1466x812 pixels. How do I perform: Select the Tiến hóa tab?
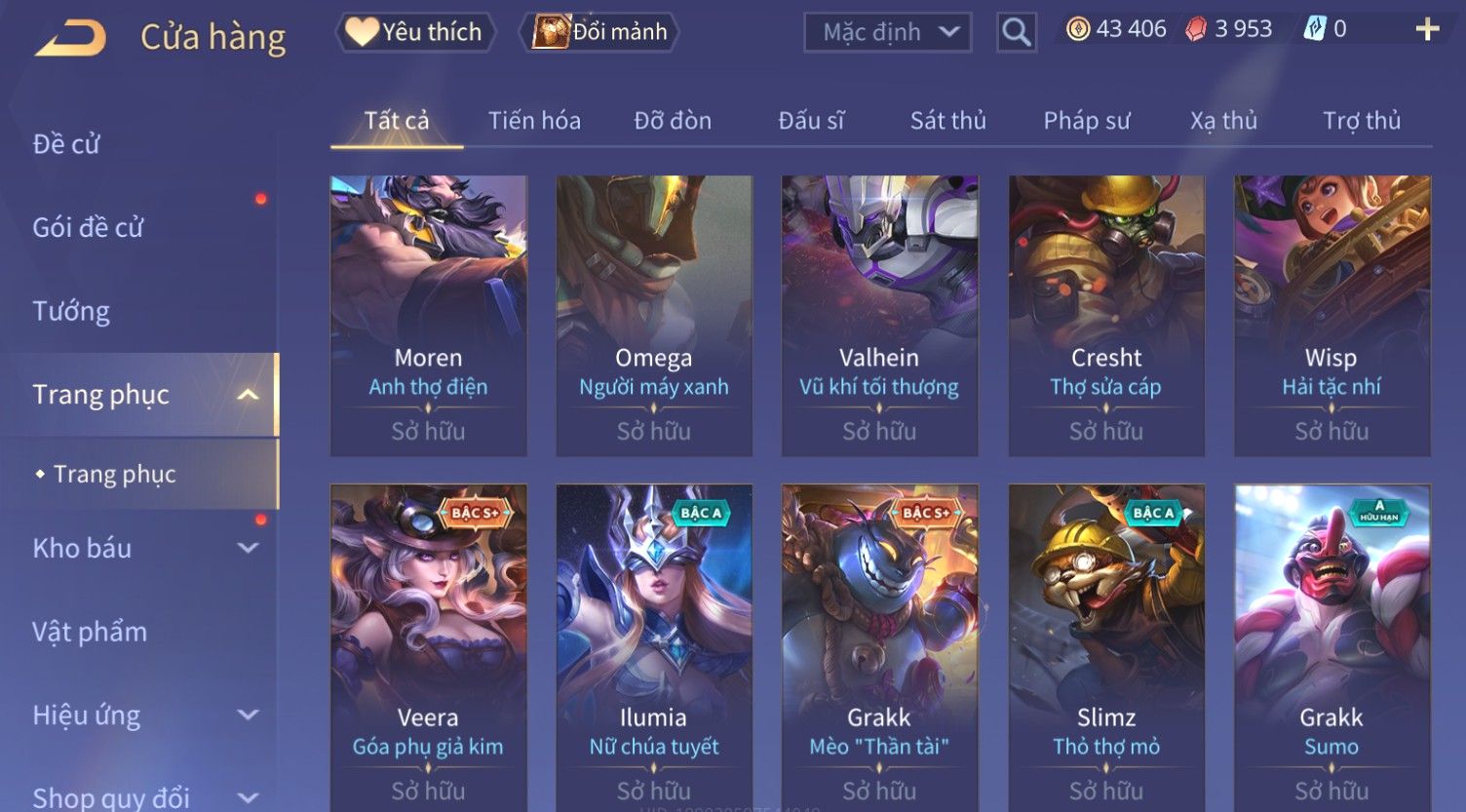(534, 121)
